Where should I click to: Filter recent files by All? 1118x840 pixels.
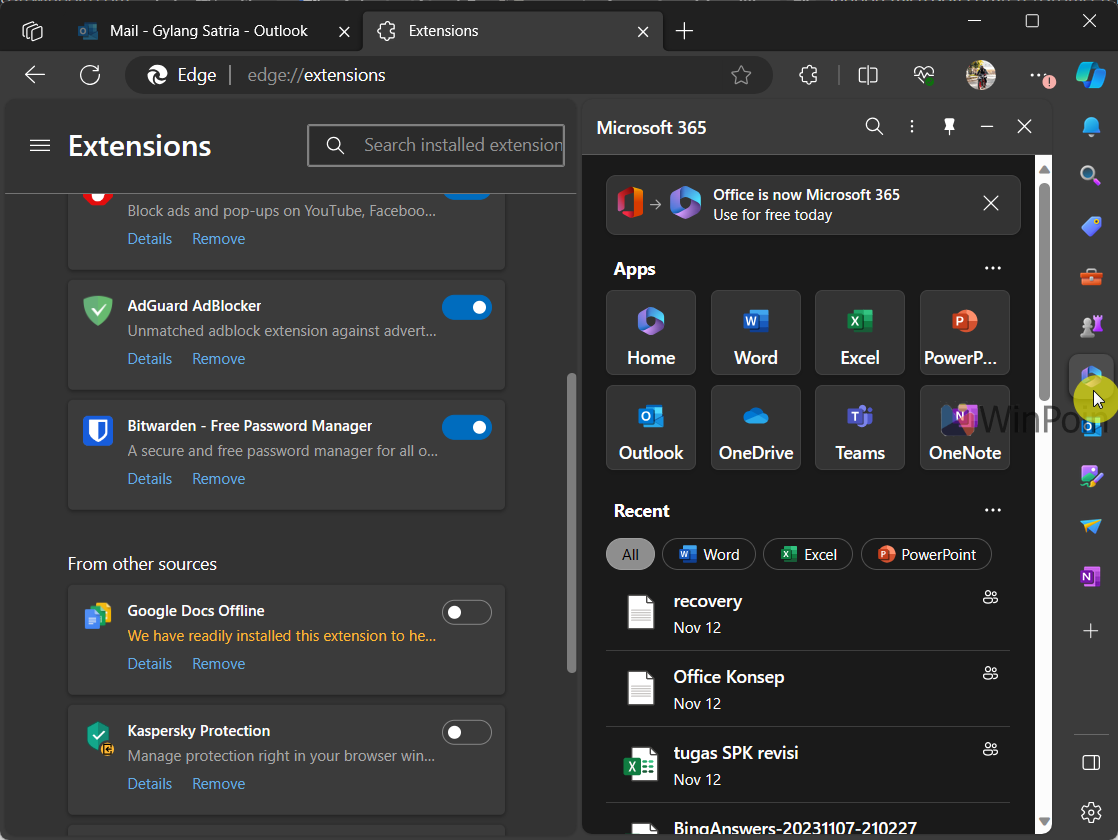630,554
